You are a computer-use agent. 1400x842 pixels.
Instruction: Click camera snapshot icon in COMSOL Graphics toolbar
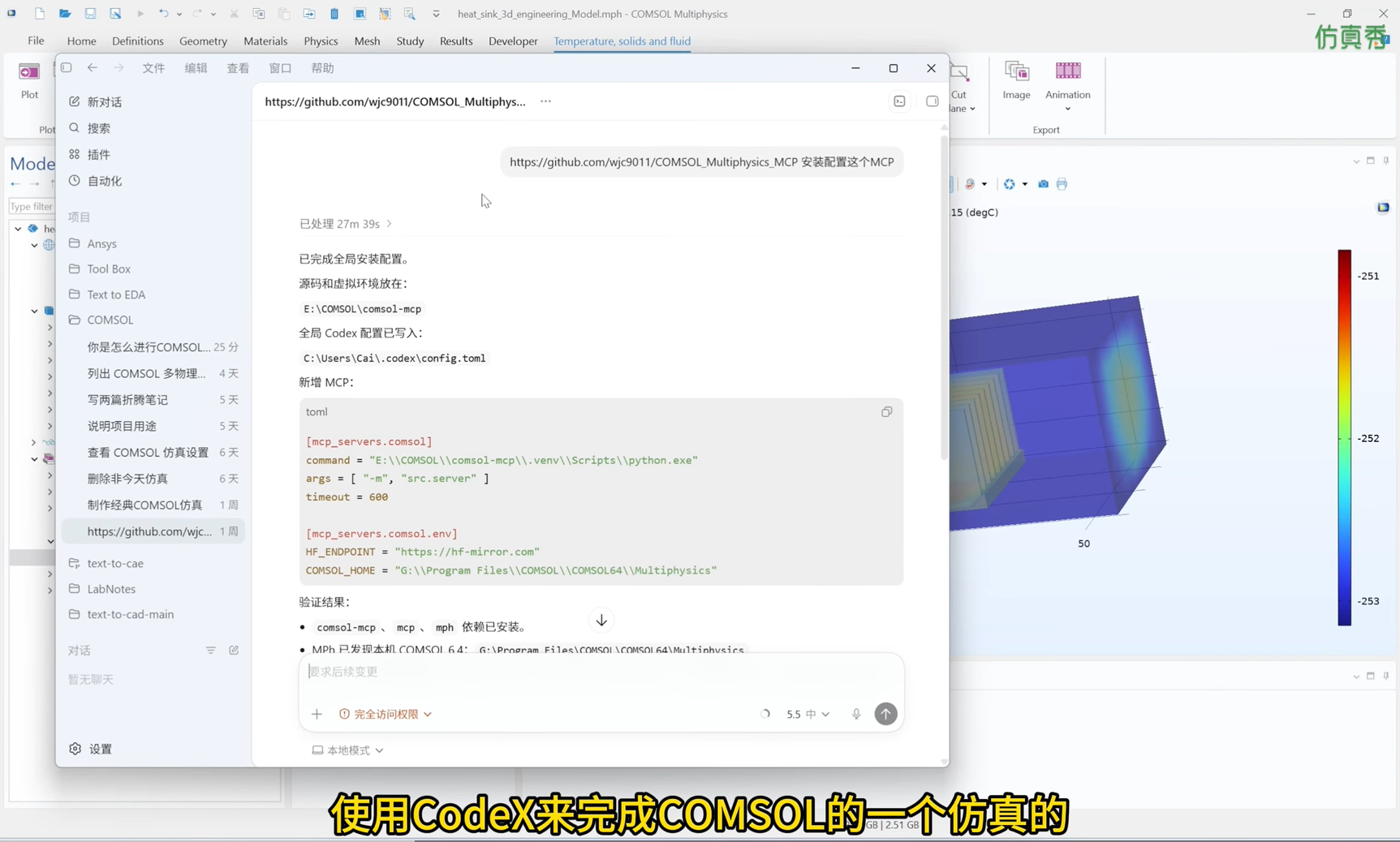[1043, 184]
